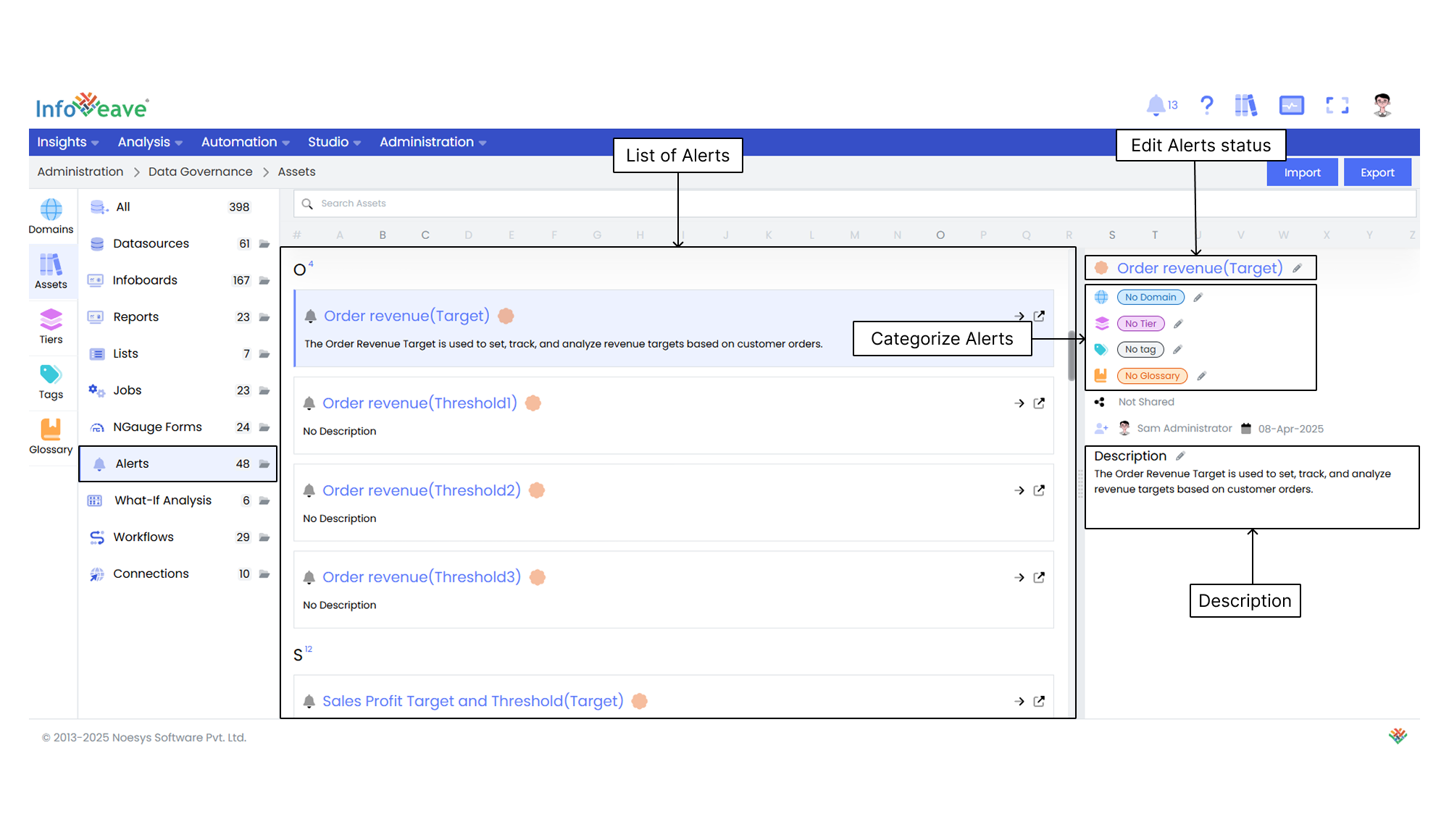1449x840 pixels.
Task: Jump to letter O in alphabet index
Action: 940,235
